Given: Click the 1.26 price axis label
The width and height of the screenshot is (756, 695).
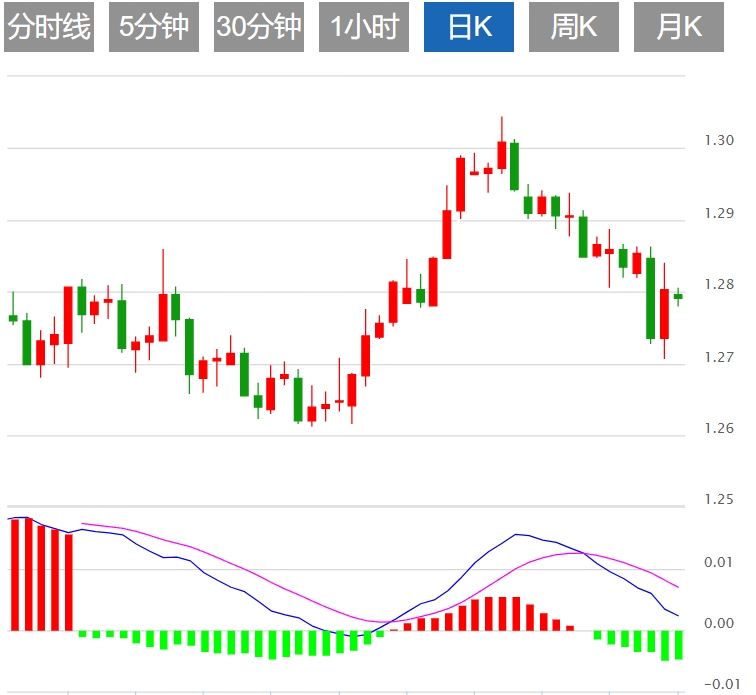Looking at the screenshot, I should tap(719, 428).
